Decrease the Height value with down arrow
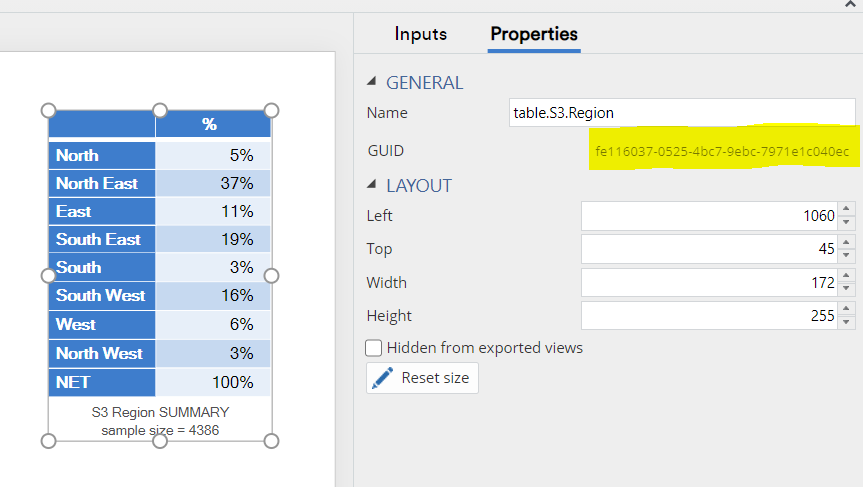The image size is (863, 487). click(847, 322)
